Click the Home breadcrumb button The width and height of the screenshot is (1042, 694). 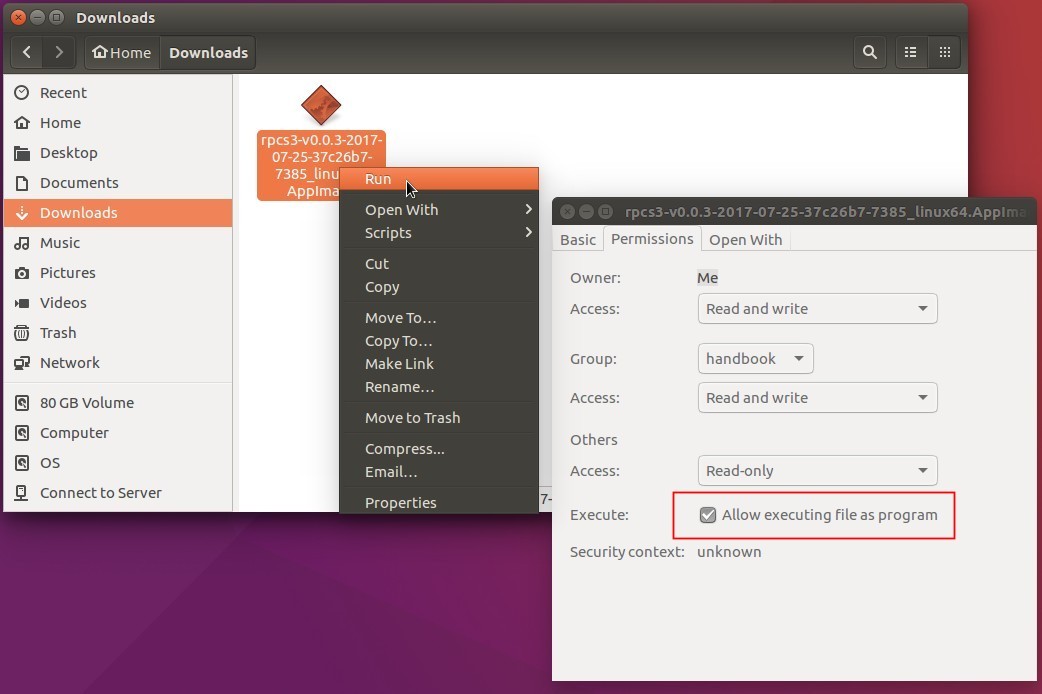[x=121, y=52]
